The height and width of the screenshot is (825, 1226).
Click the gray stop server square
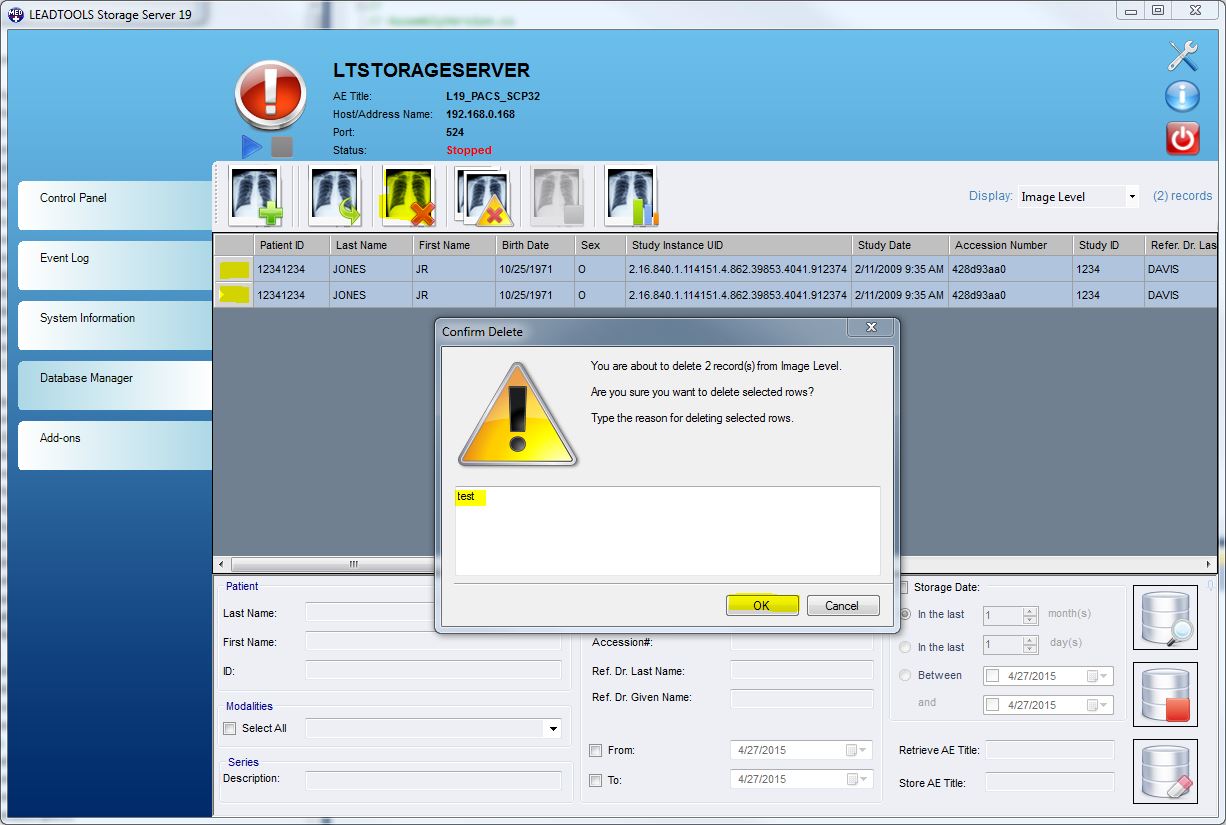coord(282,147)
